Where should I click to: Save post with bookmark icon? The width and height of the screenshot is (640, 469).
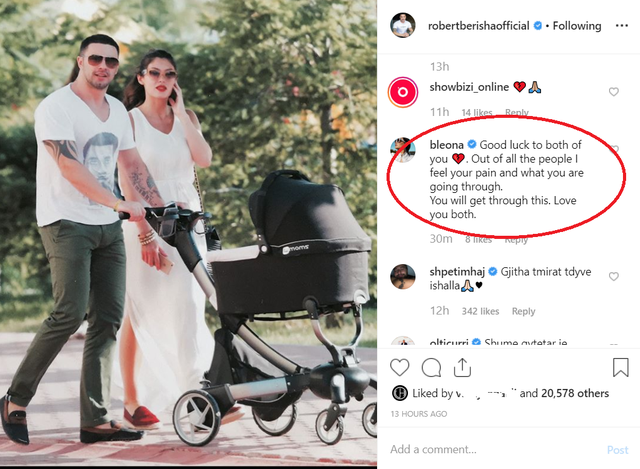[x=620, y=367]
